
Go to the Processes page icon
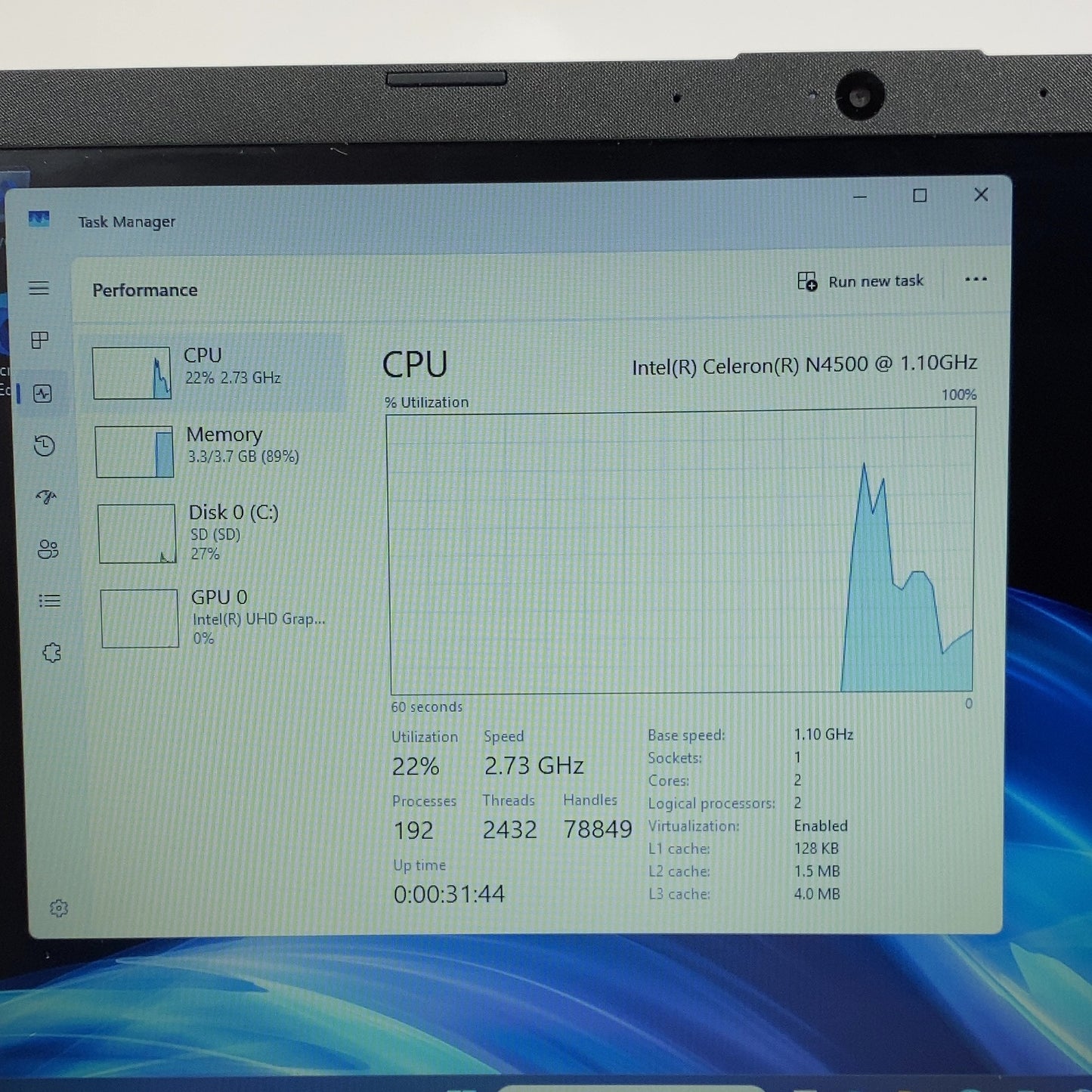pyautogui.click(x=40, y=340)
